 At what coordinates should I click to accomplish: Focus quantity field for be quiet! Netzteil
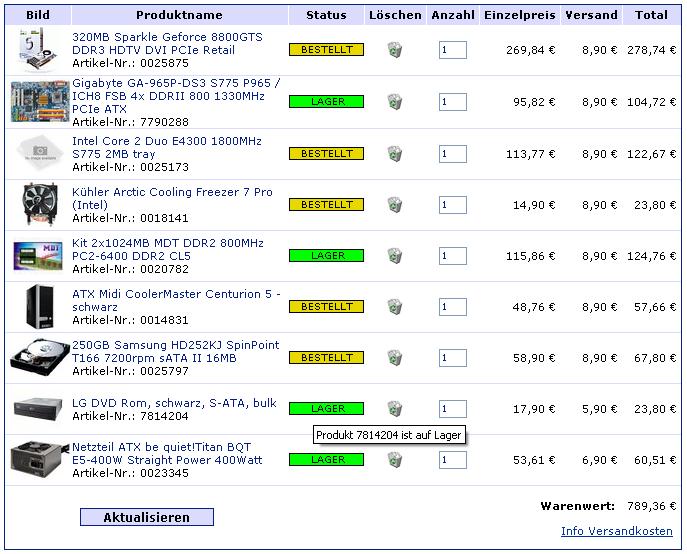pyautogui.click(x=453, y=460)
